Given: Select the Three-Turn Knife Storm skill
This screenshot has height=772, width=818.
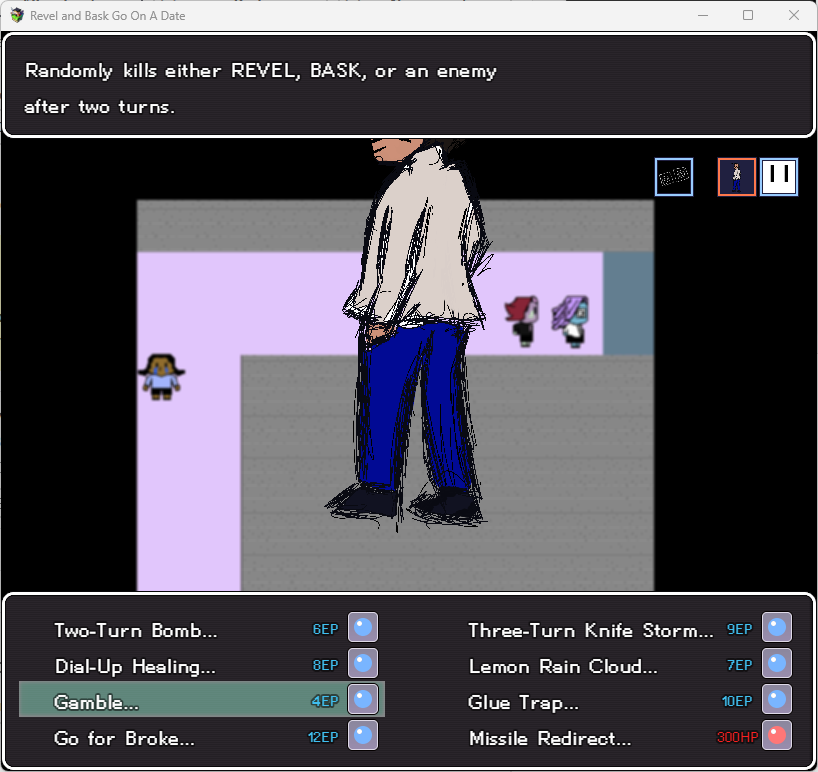Looking at the screenshot, I should (x=616, y=628).
